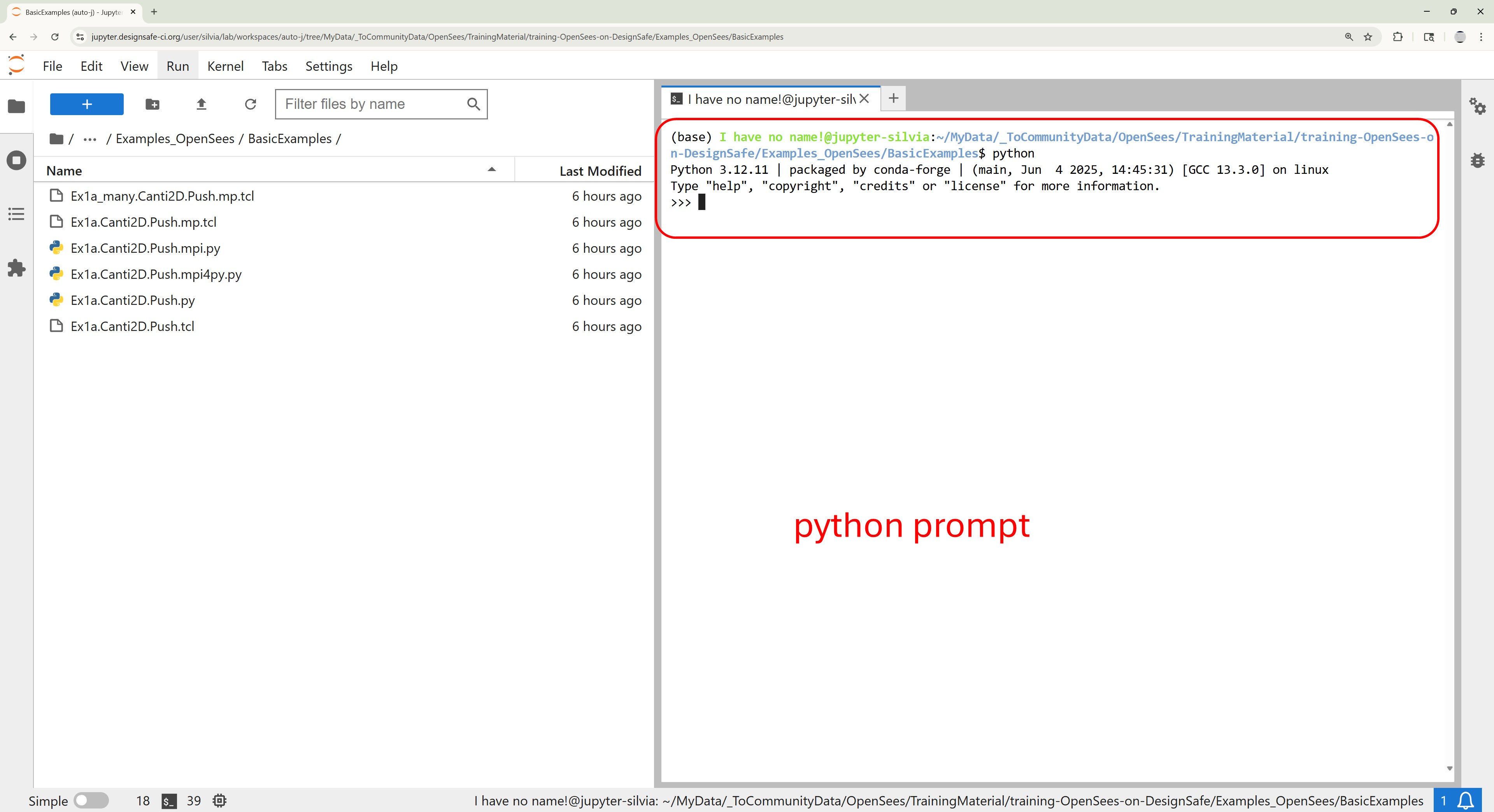
Task: Click the blue New Launcher button
Action: [86, 104]
